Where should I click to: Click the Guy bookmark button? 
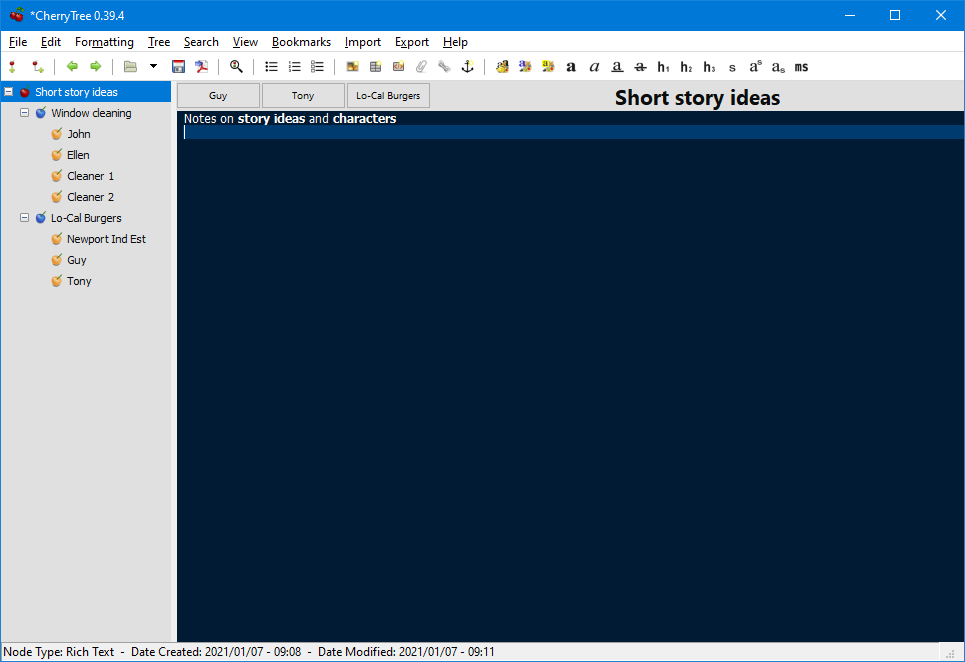[218, 95]
